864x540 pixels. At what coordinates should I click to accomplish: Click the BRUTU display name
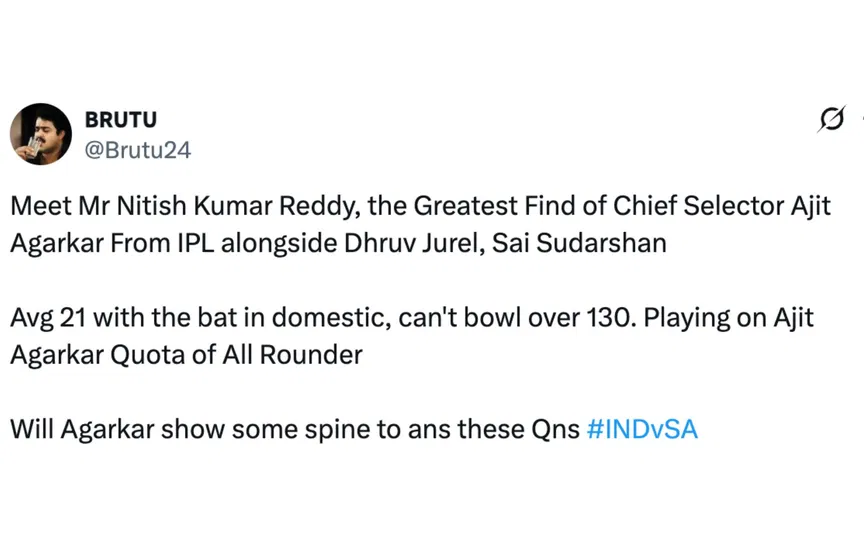pyautogui.click(x=120, y=120)
